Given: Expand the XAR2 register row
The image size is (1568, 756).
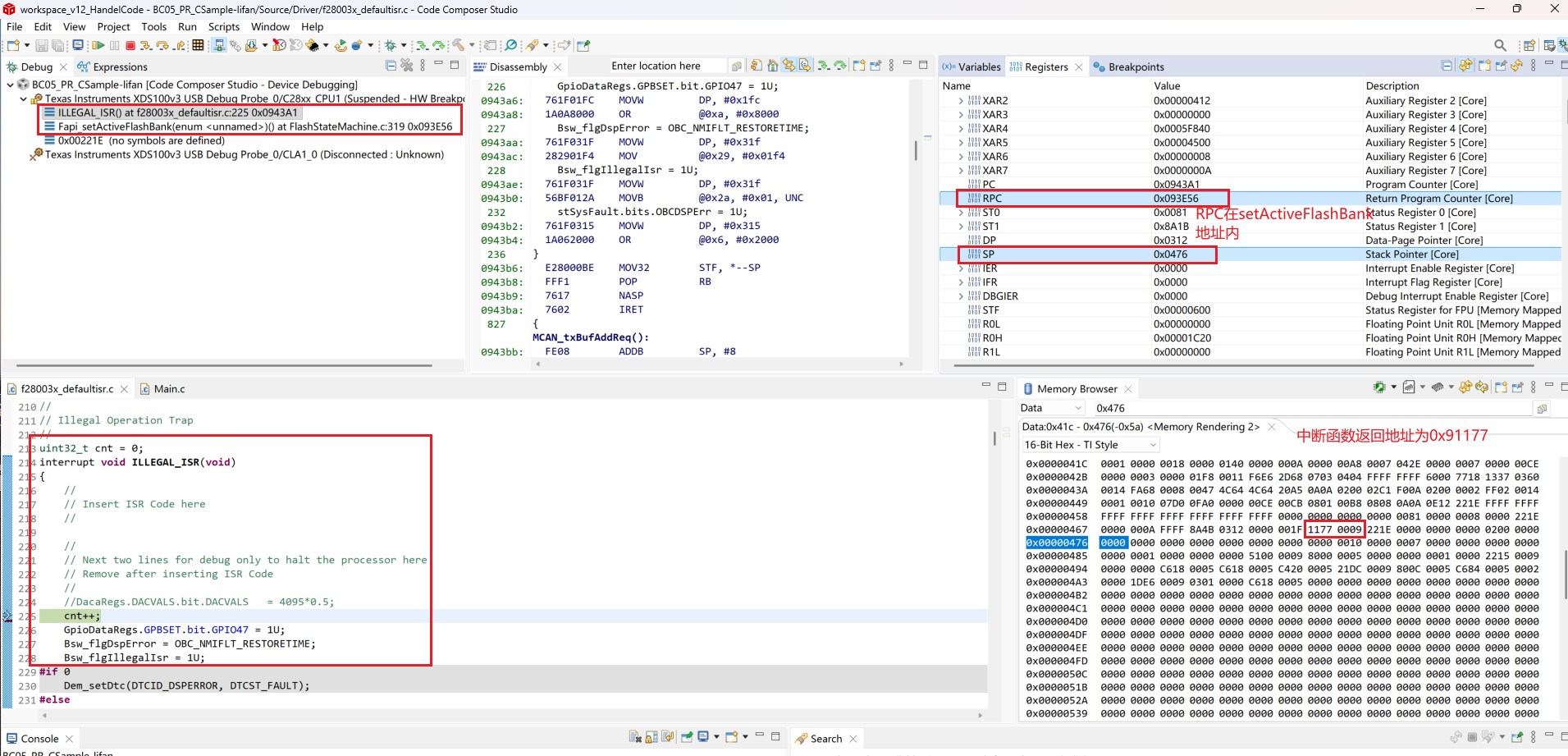Looking at the screenshot, I should [961, 101].
